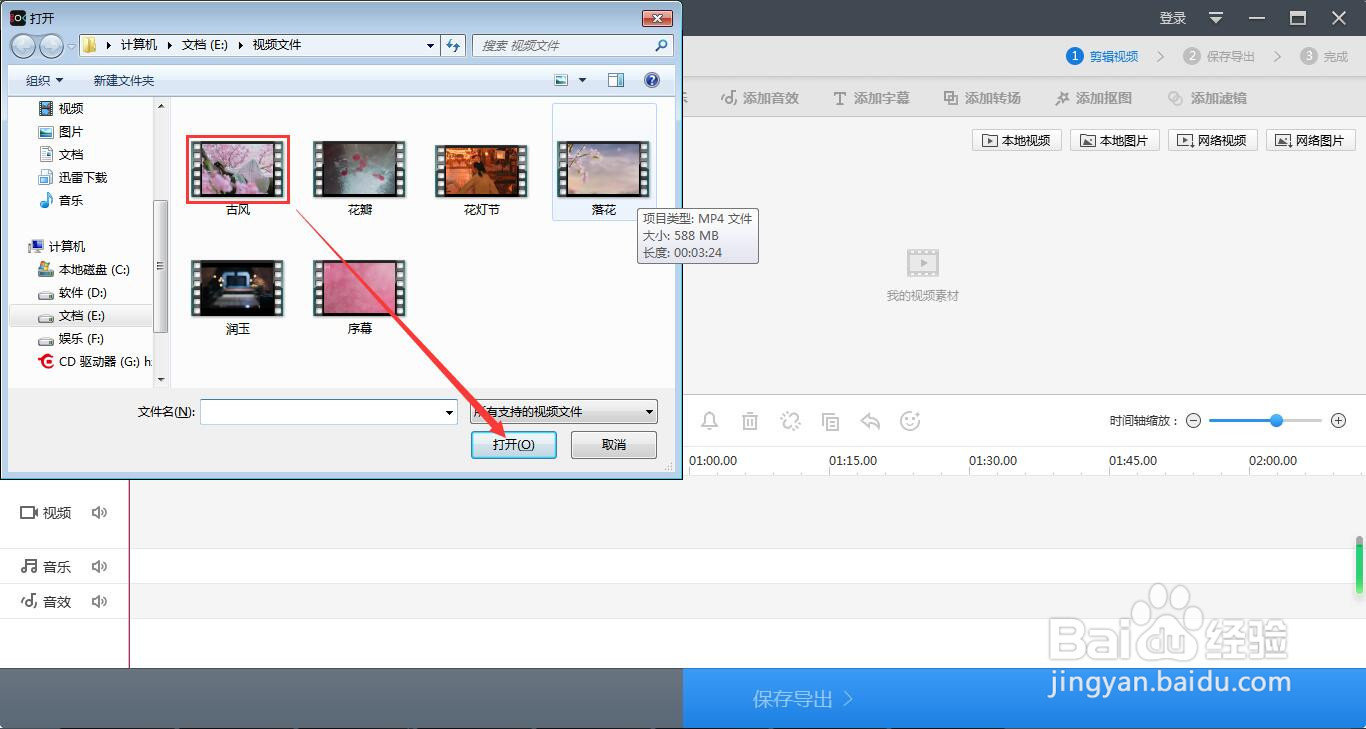Screen dimensions: 1366x729
Task: Refresh the folder using the refresh icon
Action: point(453,45)
